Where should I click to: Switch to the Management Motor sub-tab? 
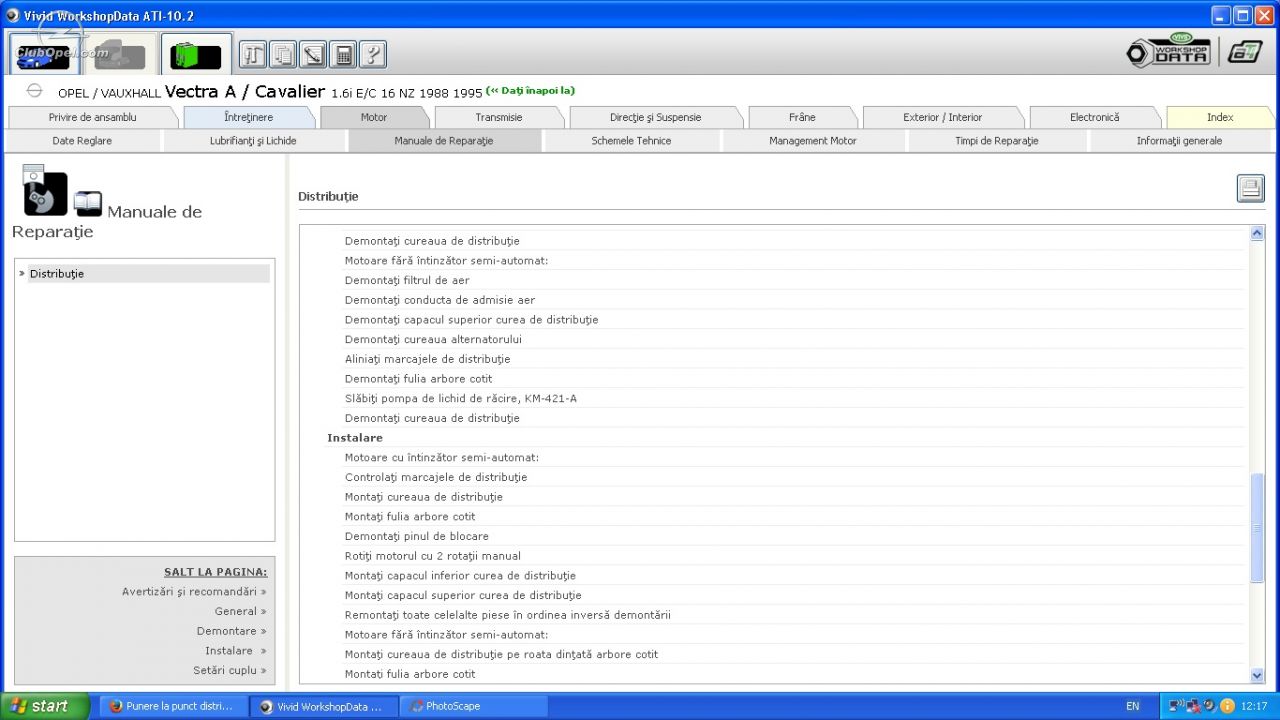click(x=813, y=141)
